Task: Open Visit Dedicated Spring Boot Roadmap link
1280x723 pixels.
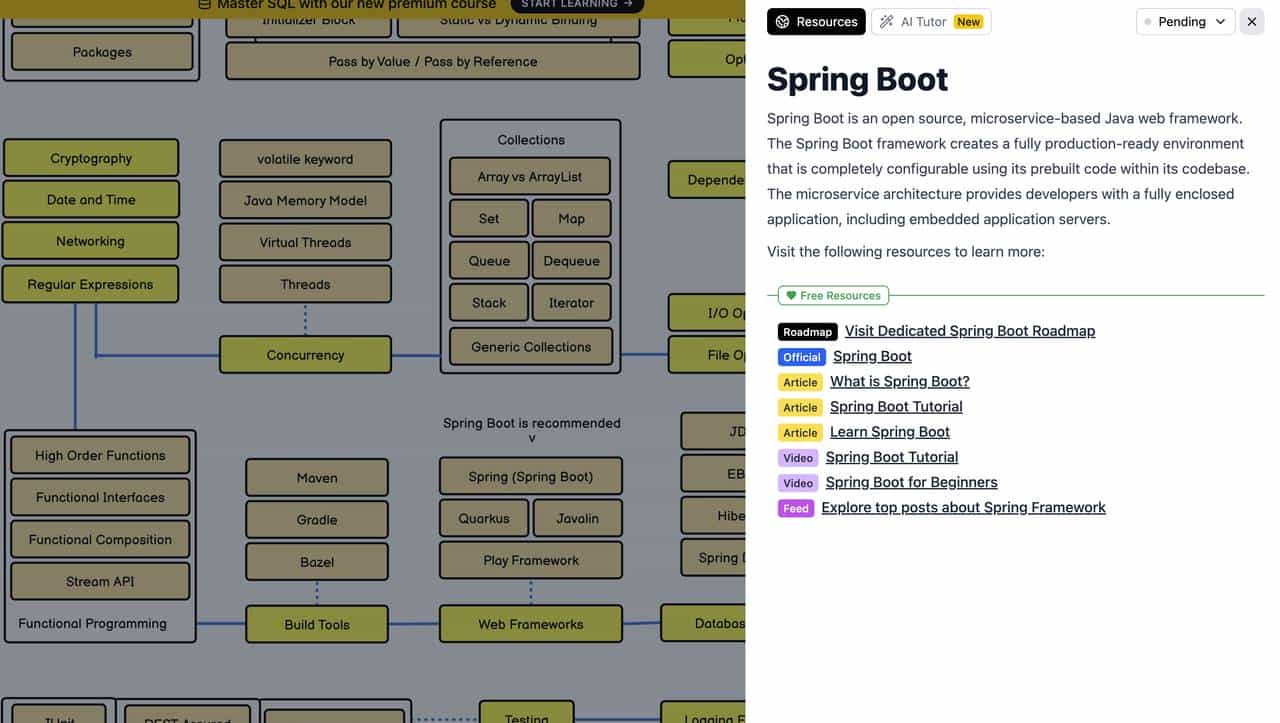Action: tap(969, 331)
